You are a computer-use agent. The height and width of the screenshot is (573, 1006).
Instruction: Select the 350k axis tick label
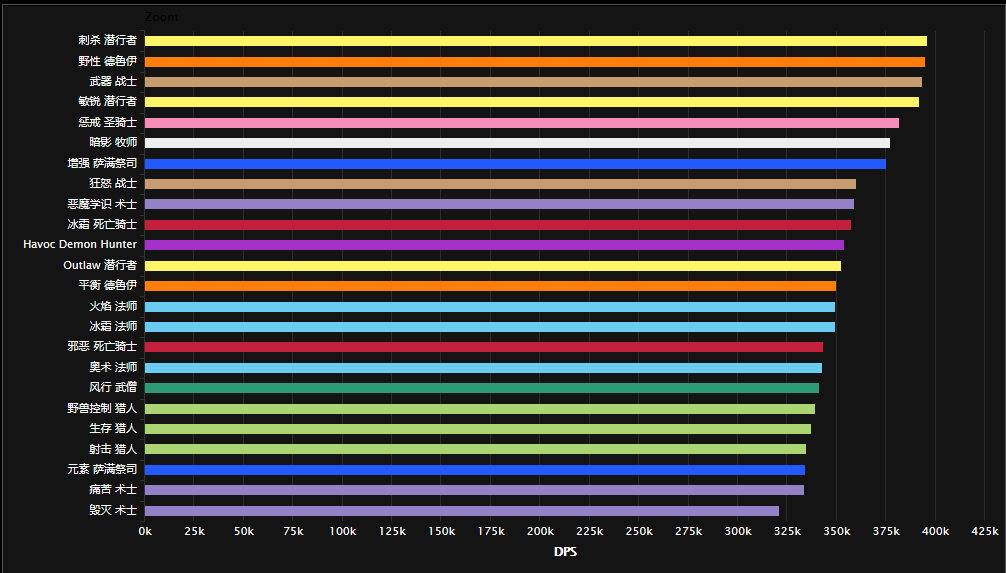click(837, 531)
